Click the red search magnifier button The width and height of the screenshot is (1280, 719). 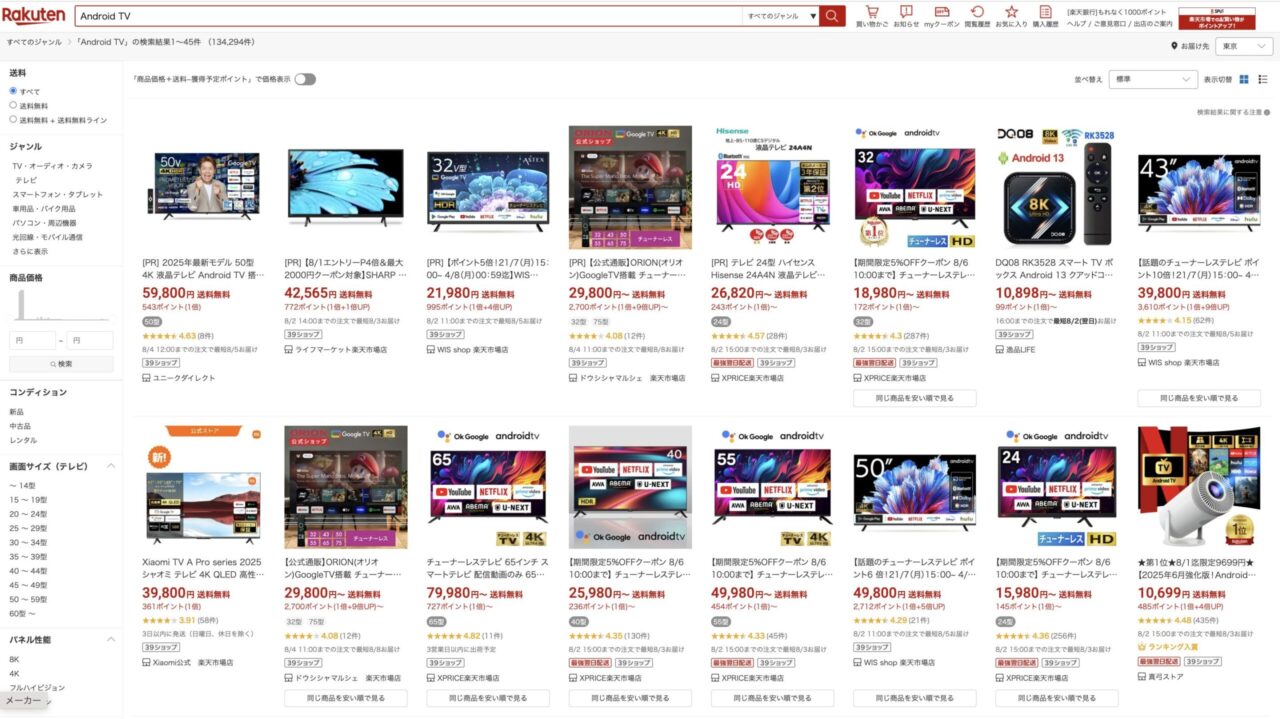tap(832, 16)
